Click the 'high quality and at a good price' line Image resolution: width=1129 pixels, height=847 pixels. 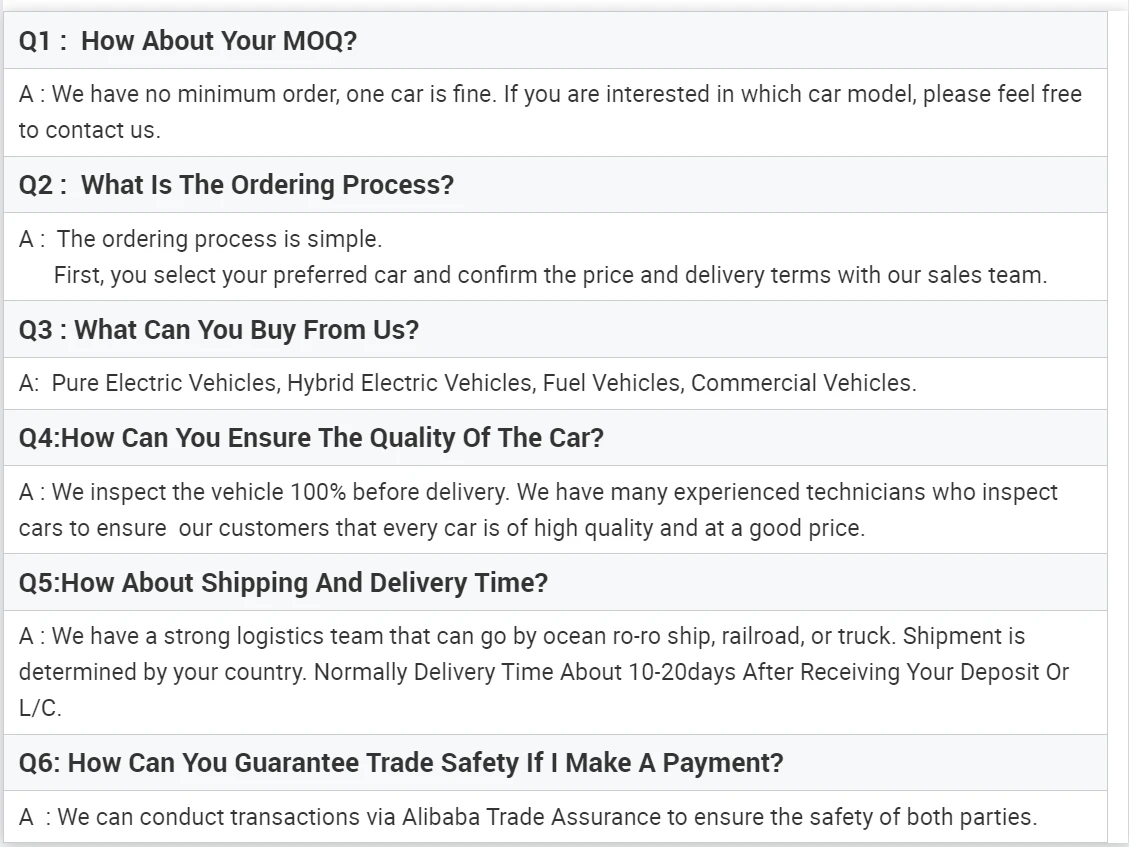pyautogui.click(x=442, y=529)
